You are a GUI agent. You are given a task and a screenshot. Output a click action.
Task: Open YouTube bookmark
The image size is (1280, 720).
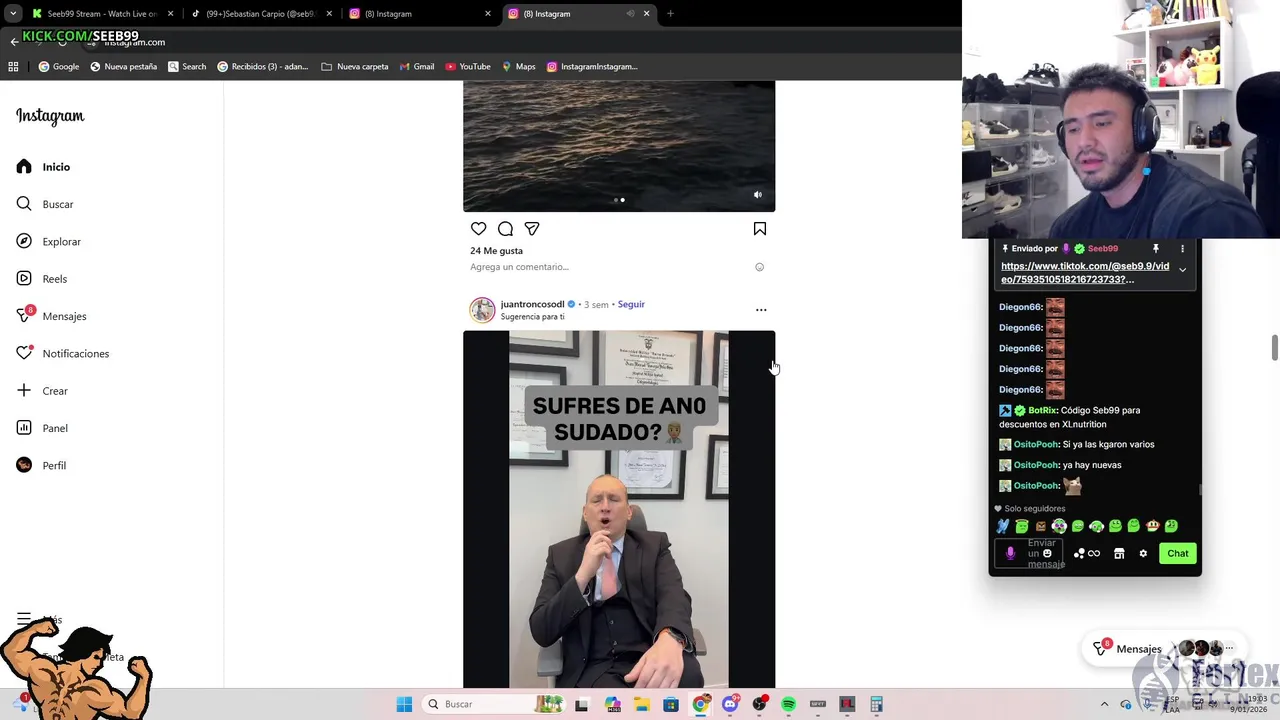click(x=468, y=67)
